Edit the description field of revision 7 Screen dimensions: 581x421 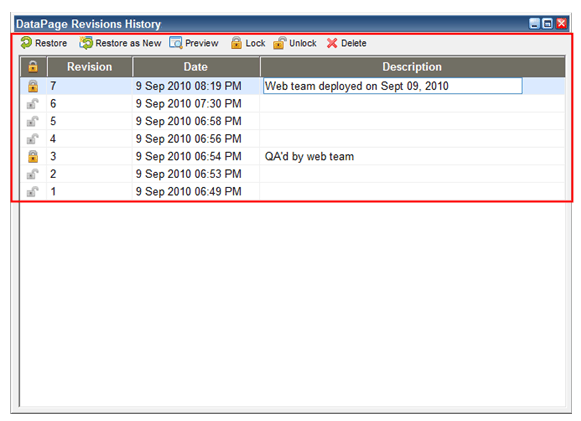(393, 86)
